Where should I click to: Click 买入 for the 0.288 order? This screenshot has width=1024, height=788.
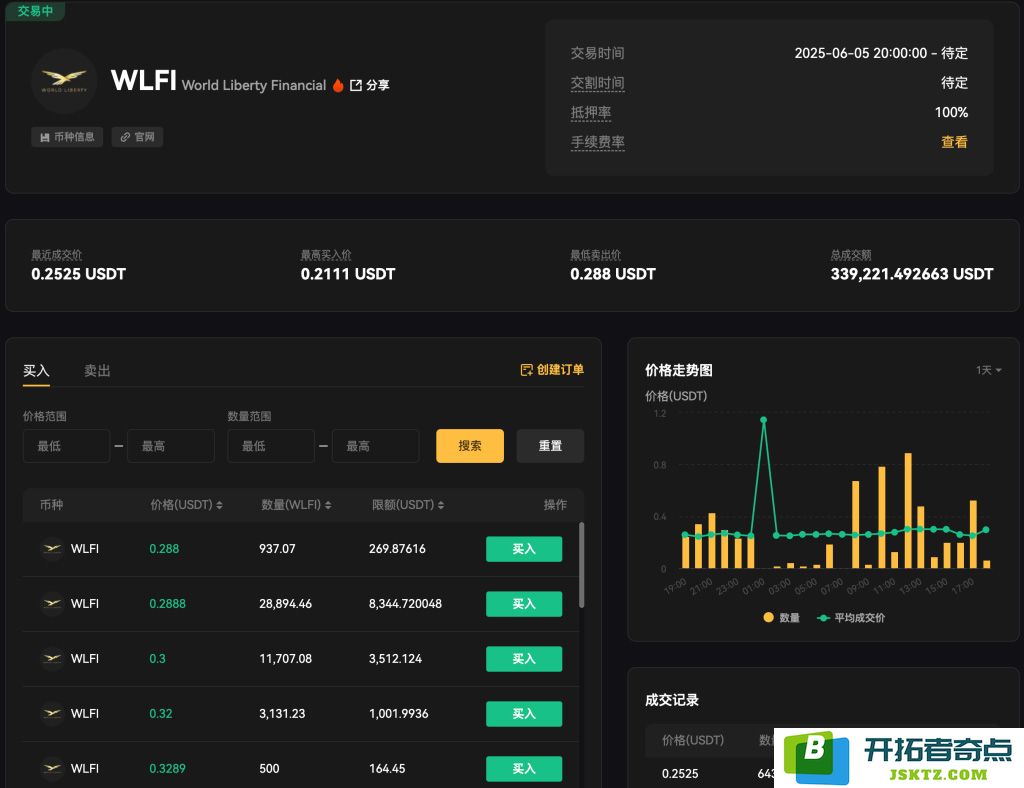point(524,549)
